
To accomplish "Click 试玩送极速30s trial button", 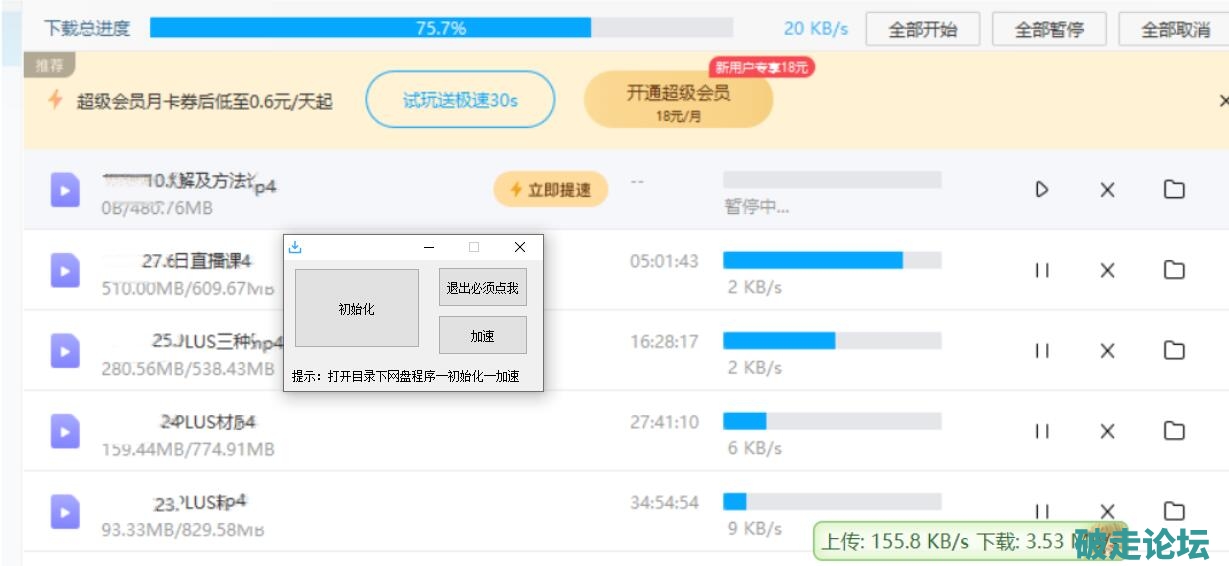I will pyautogui.click(x=460, y=100).
